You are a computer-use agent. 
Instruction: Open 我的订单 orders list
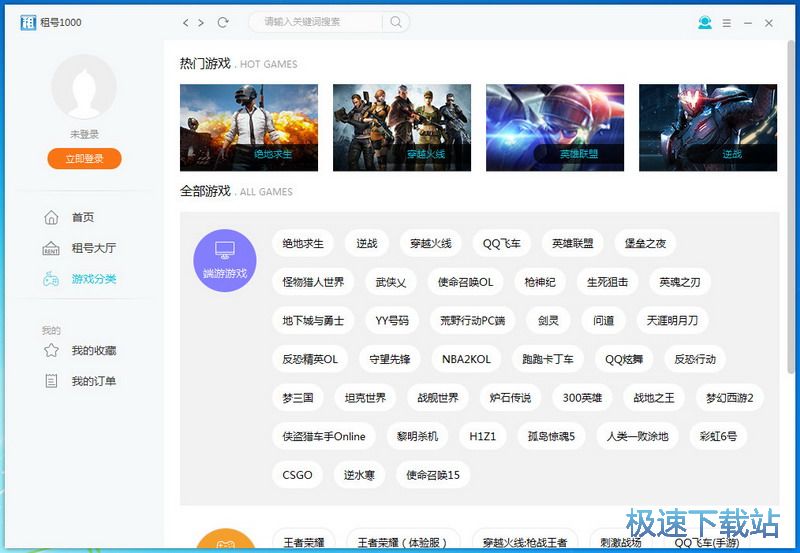(x=93, y=381)
